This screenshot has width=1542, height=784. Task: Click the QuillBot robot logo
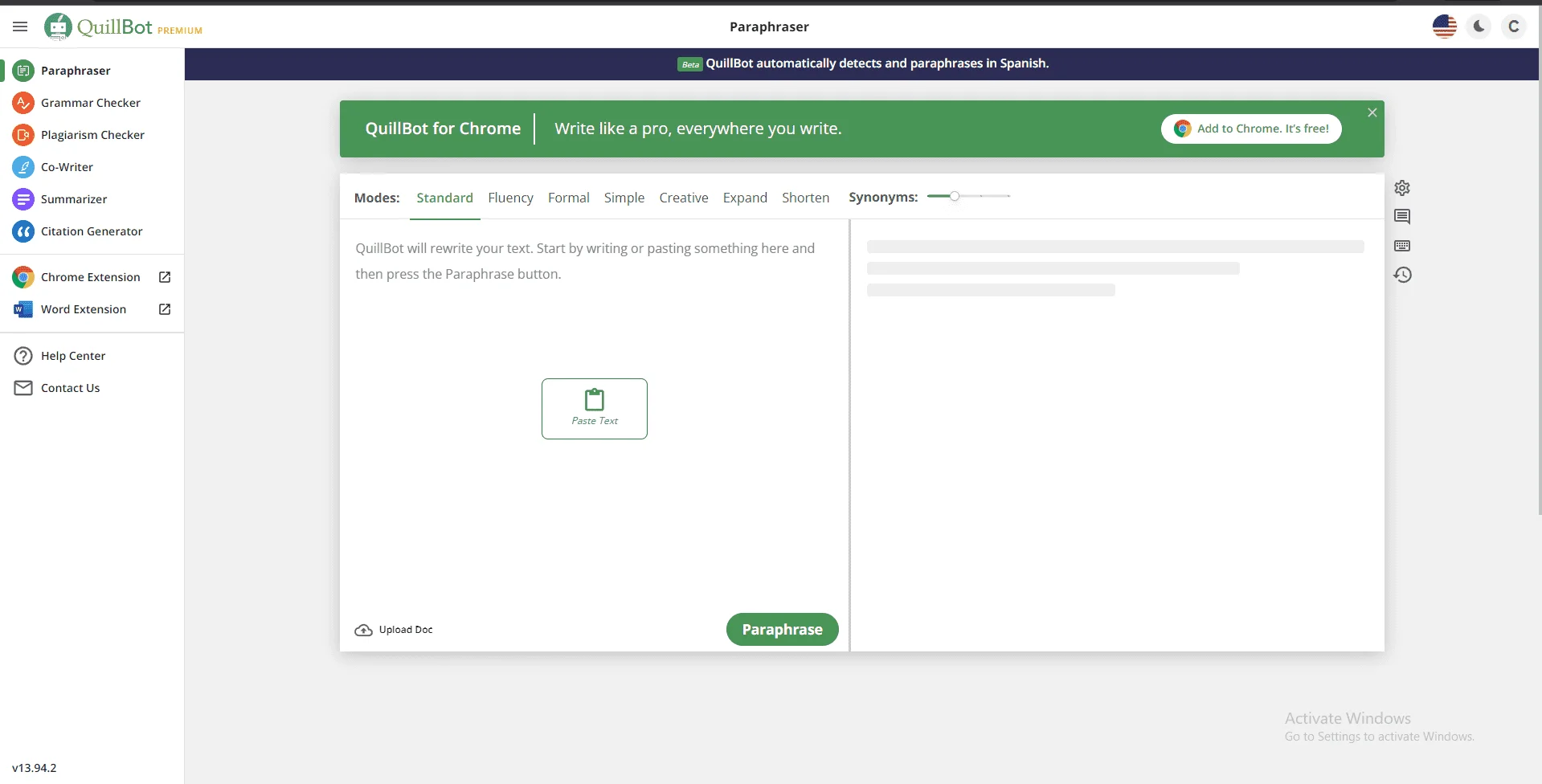click(x=58, y=27)
